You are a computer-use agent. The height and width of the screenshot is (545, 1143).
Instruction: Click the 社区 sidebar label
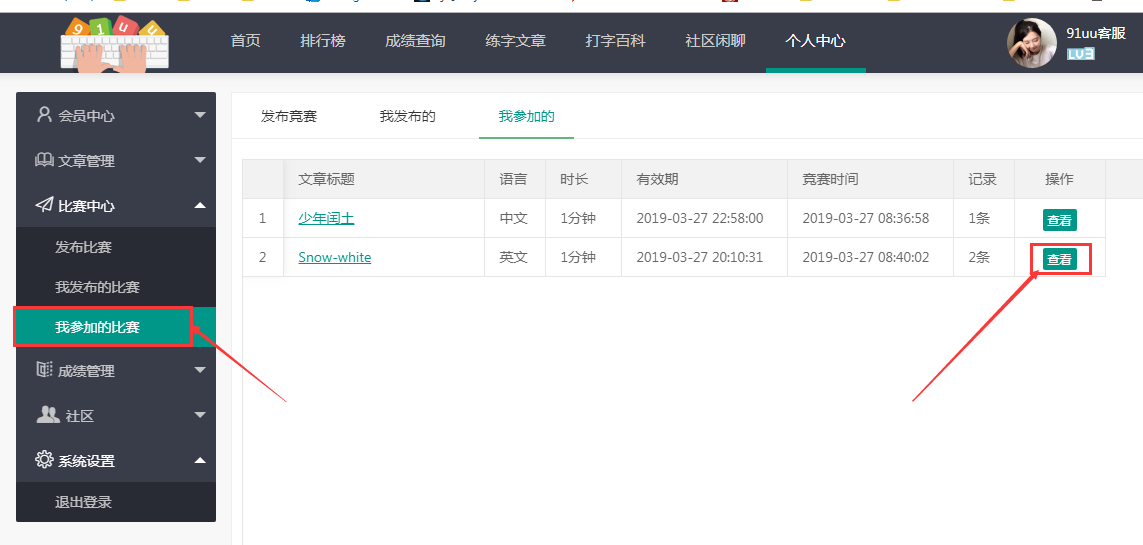click(79, 417)
